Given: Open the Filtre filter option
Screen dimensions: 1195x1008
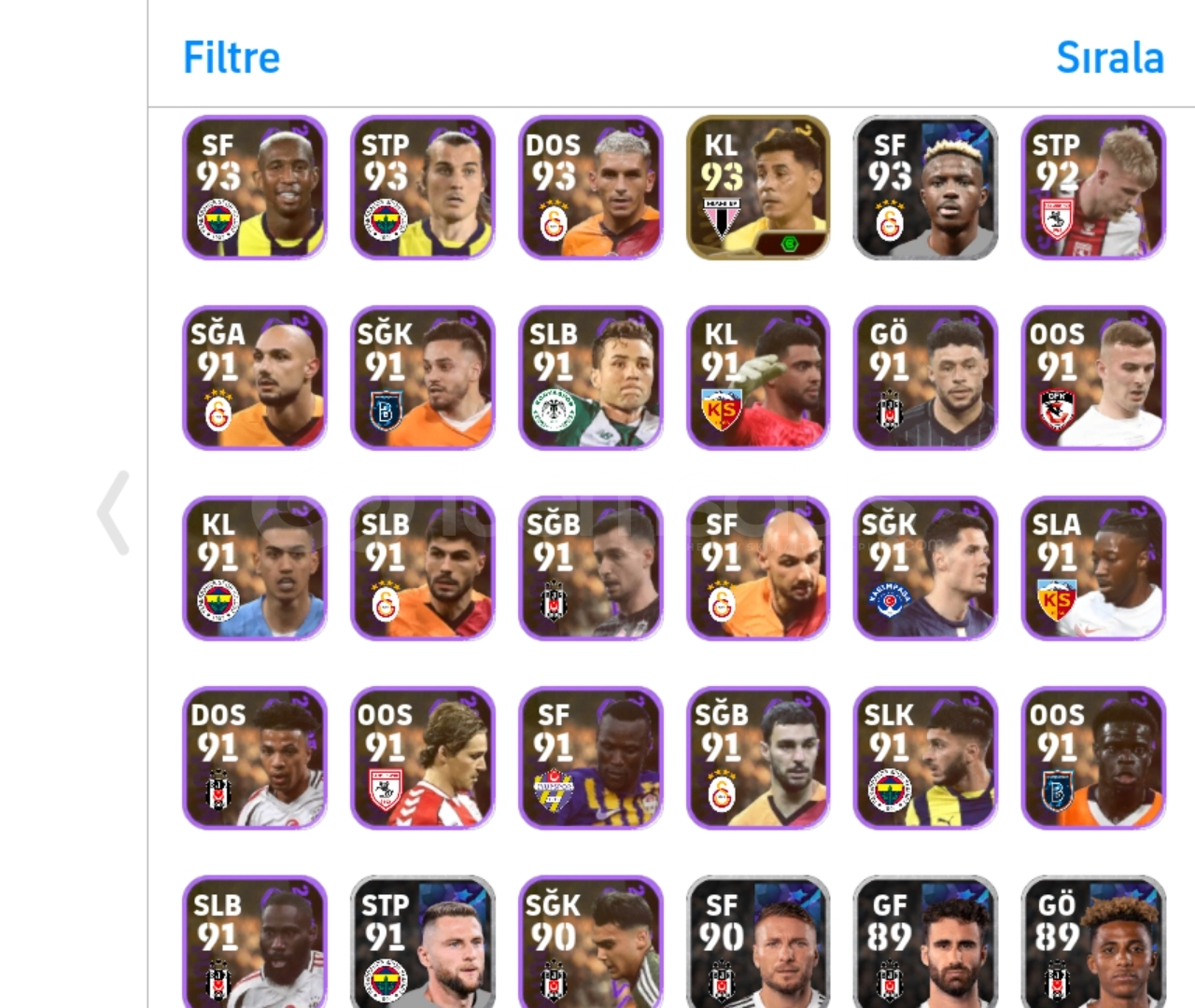Looking at the screenshot, I should 232,58.
